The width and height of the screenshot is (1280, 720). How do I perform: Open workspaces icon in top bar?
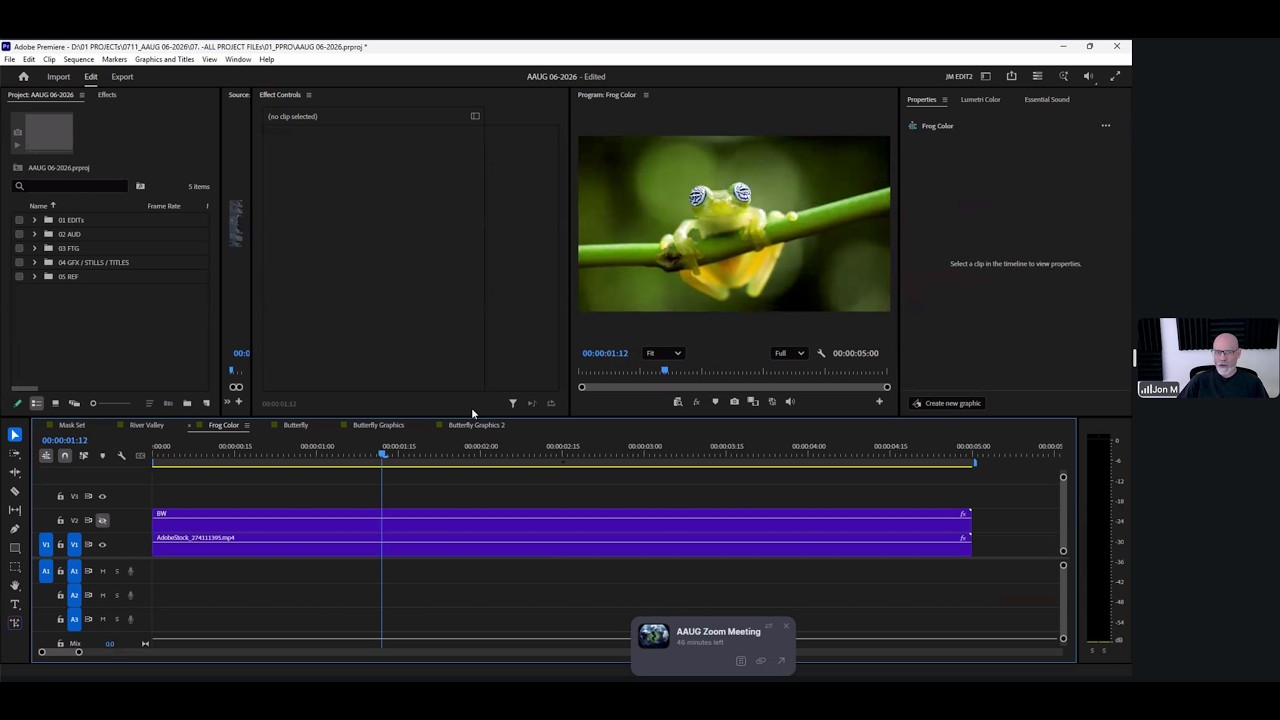985,77
